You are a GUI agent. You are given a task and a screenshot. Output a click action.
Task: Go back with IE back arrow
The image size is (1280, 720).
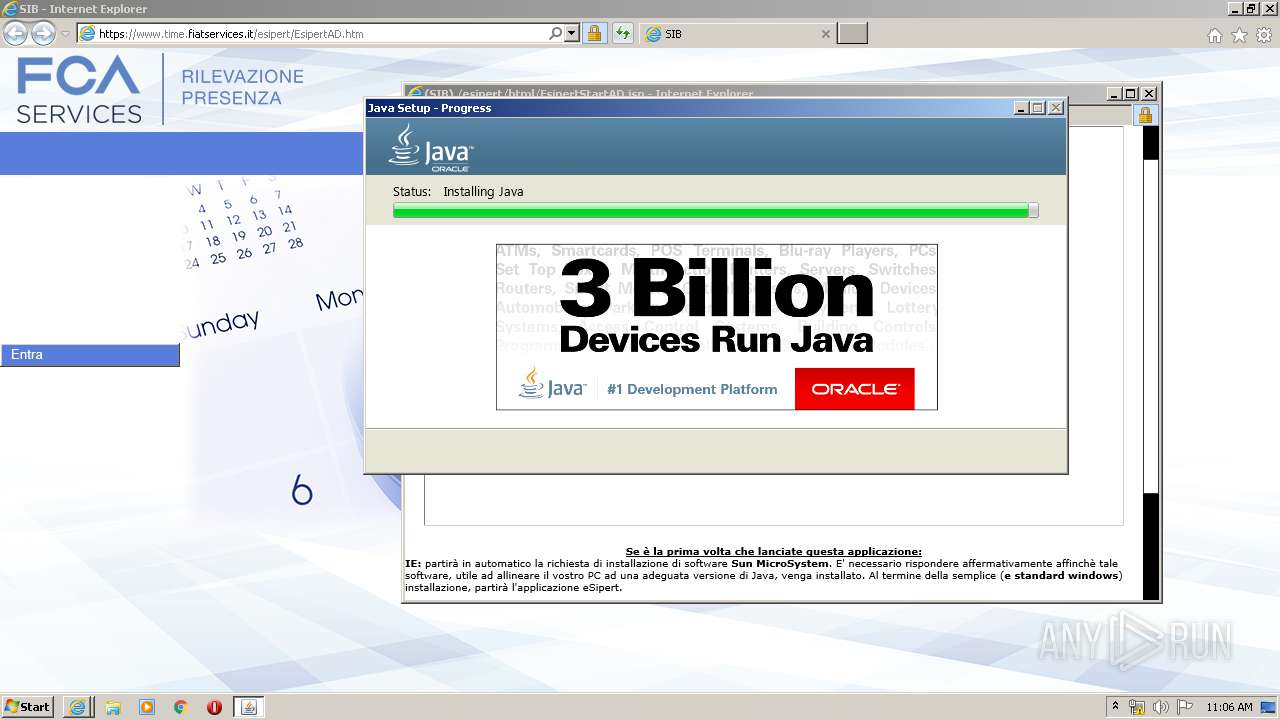15,33
